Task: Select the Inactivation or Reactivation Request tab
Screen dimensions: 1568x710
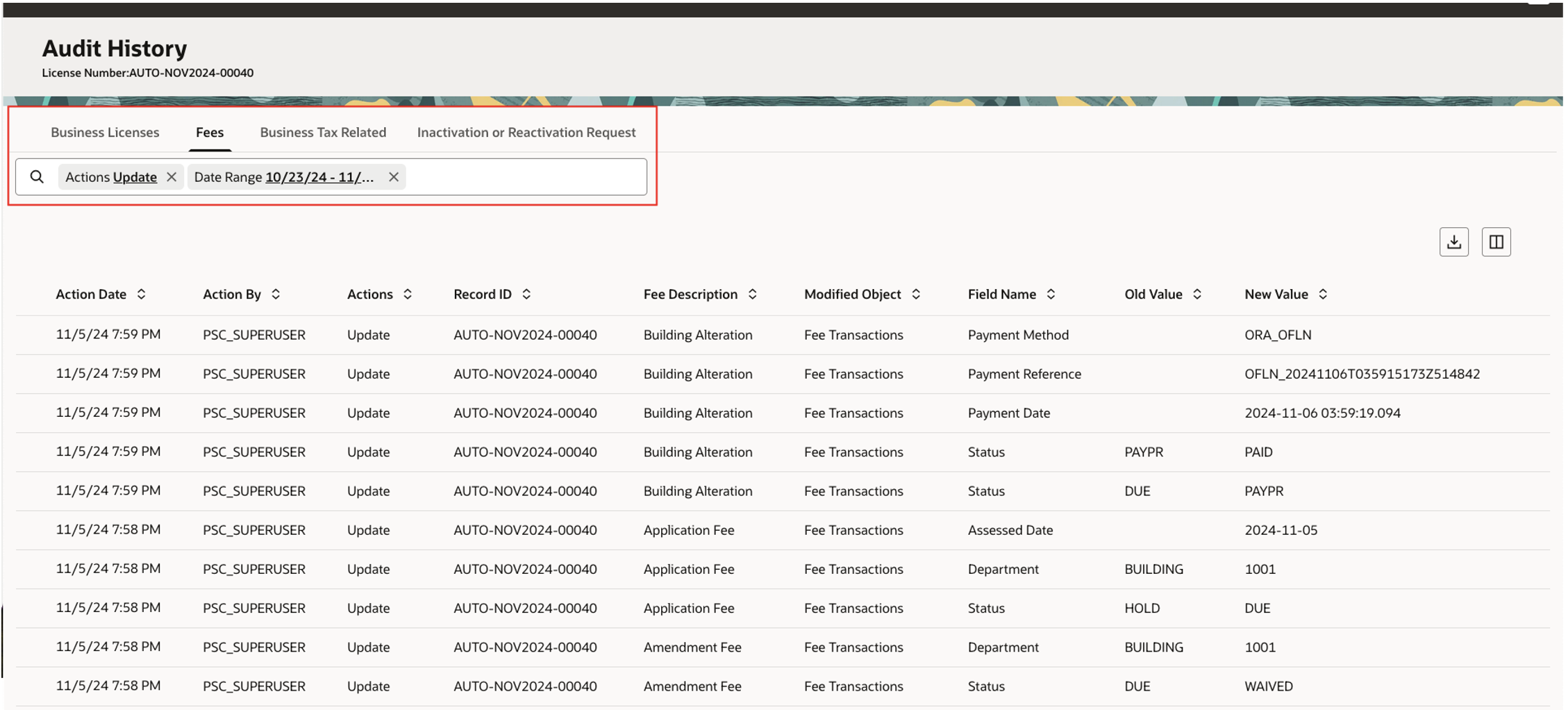Action: (x=526, y=132)
